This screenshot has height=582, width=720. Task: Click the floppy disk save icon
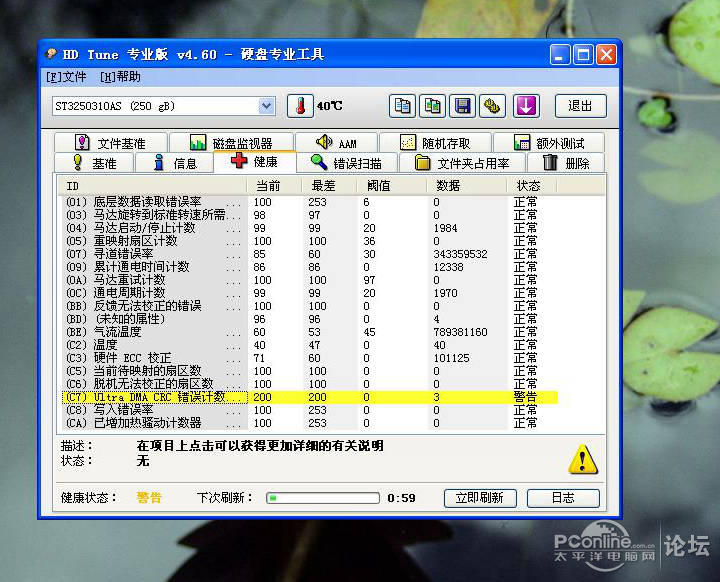click(462, 106)
